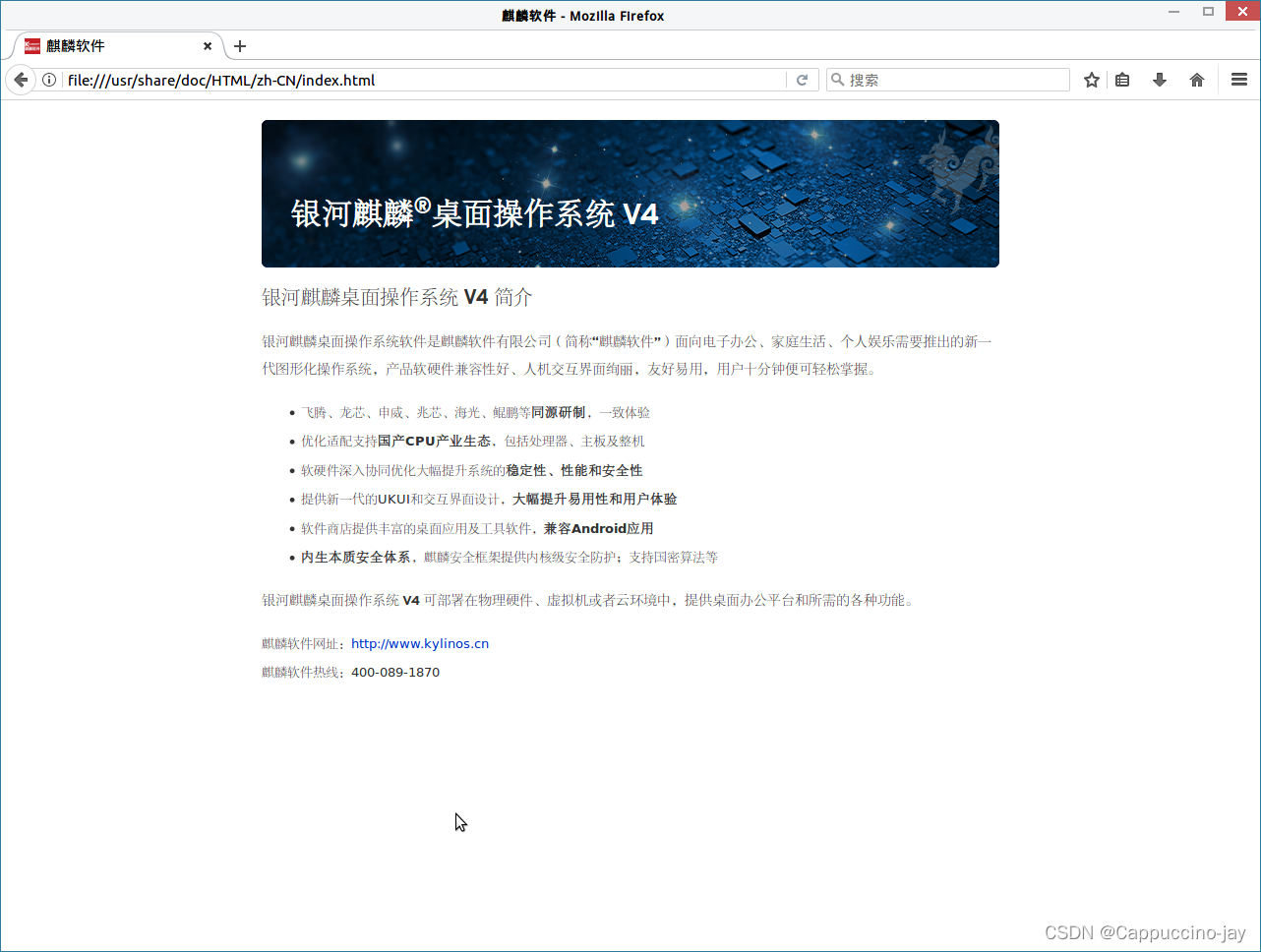This screenshot has height=952, width=1261.
Task: Click the 麒麟软件 tab favicon
Action: 32,46
